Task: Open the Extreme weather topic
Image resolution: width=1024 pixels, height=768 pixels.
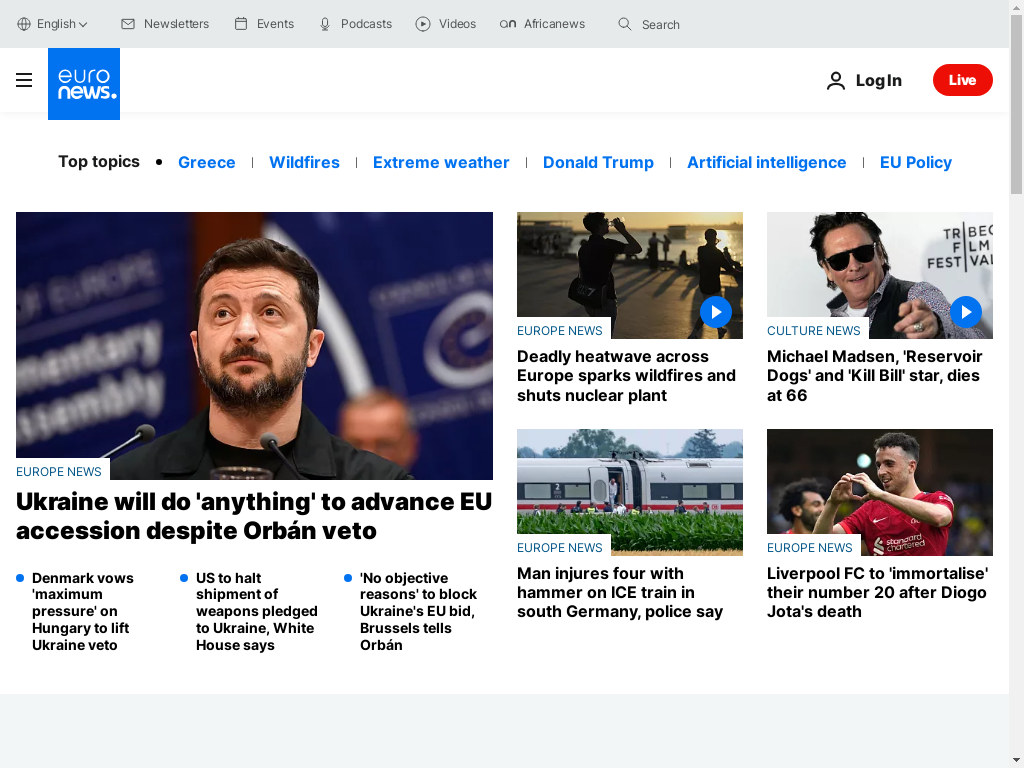Action: [441, 163]
